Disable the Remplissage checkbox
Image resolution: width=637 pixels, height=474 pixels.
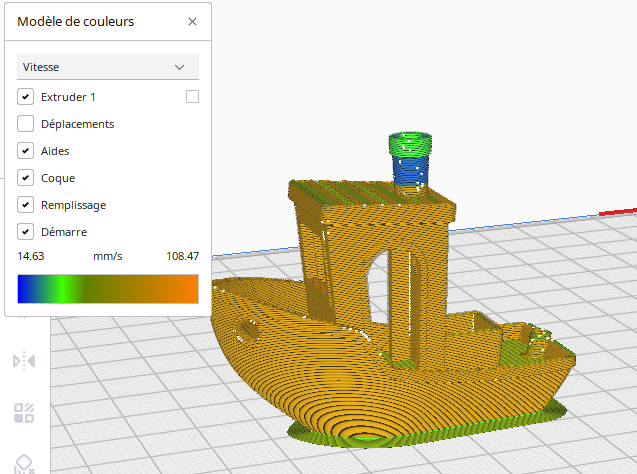pos(25,205)
